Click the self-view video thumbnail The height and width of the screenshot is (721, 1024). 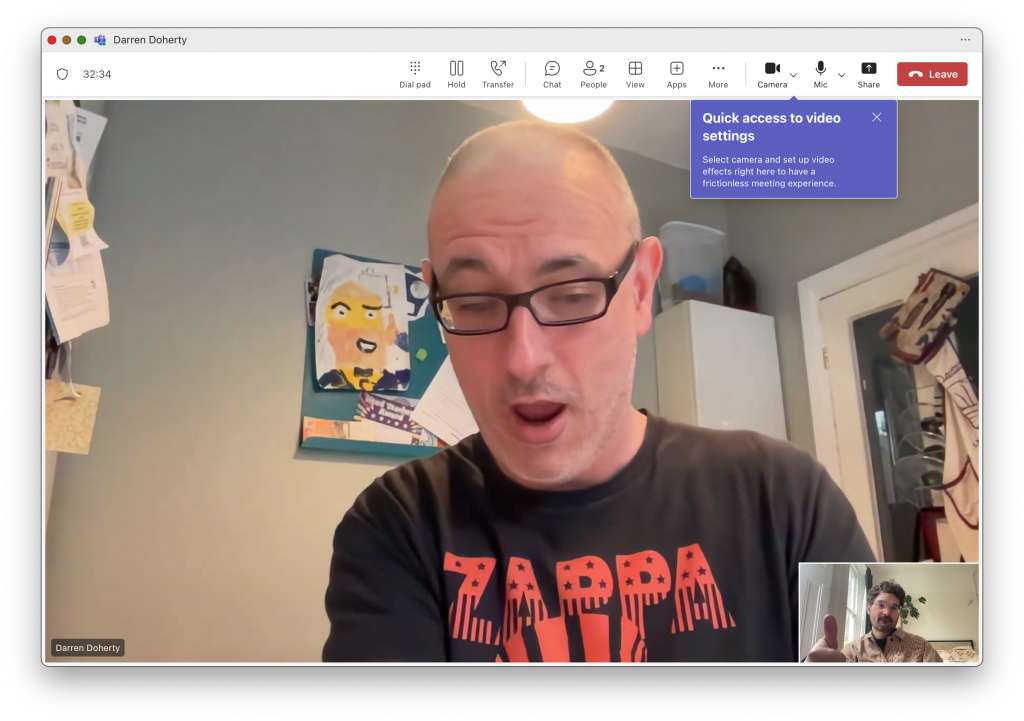(889, 613)
